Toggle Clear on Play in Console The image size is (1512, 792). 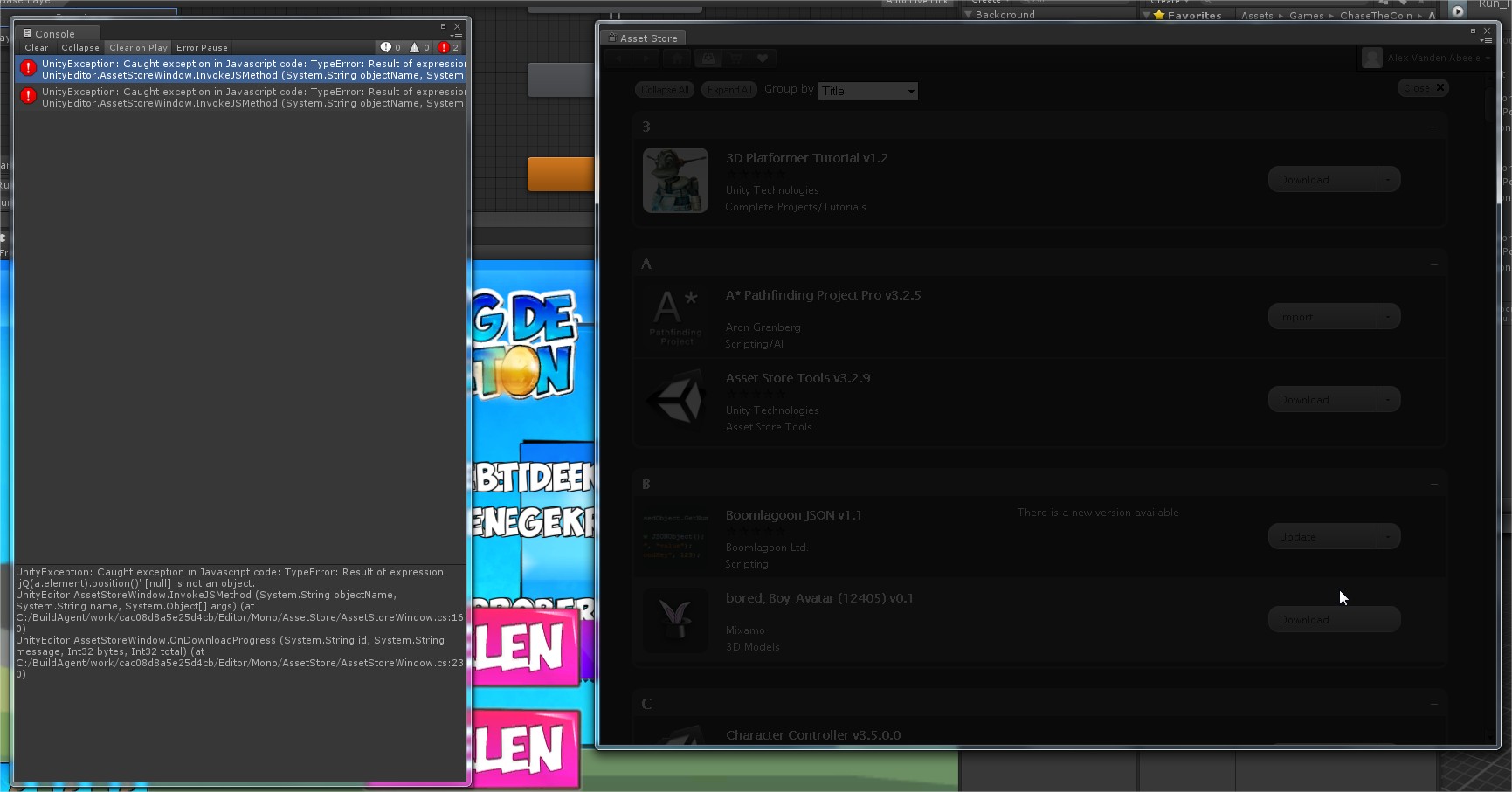[x=138, y=48]
